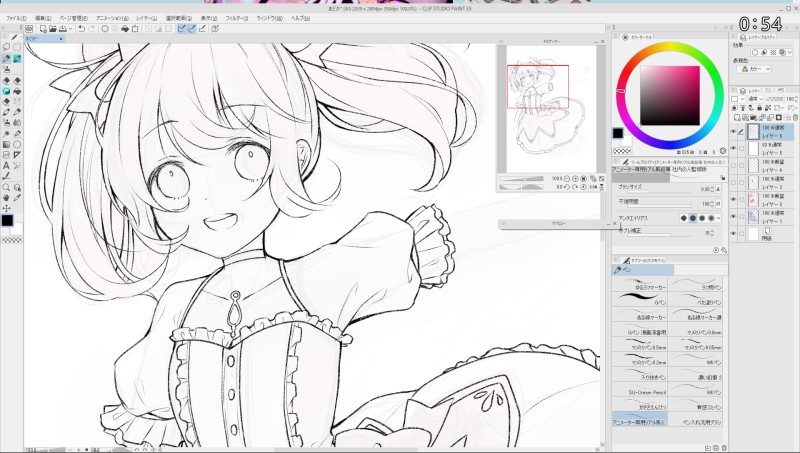The image size is (800, 453).
Task: Click the New document icon in command bar
Action: [x=43, y=29]
